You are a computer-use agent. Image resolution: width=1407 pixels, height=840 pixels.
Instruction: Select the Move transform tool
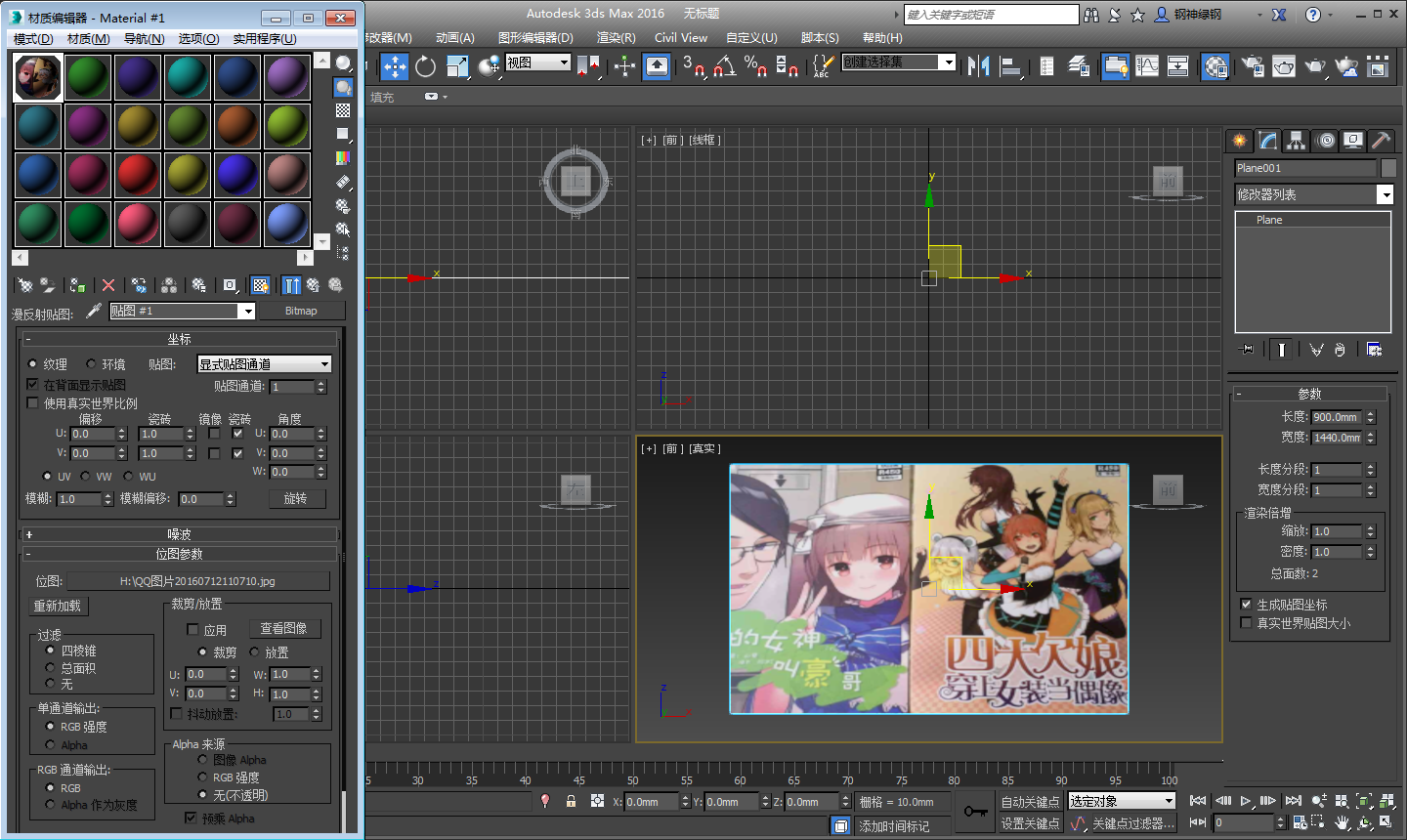pos(394,66)
